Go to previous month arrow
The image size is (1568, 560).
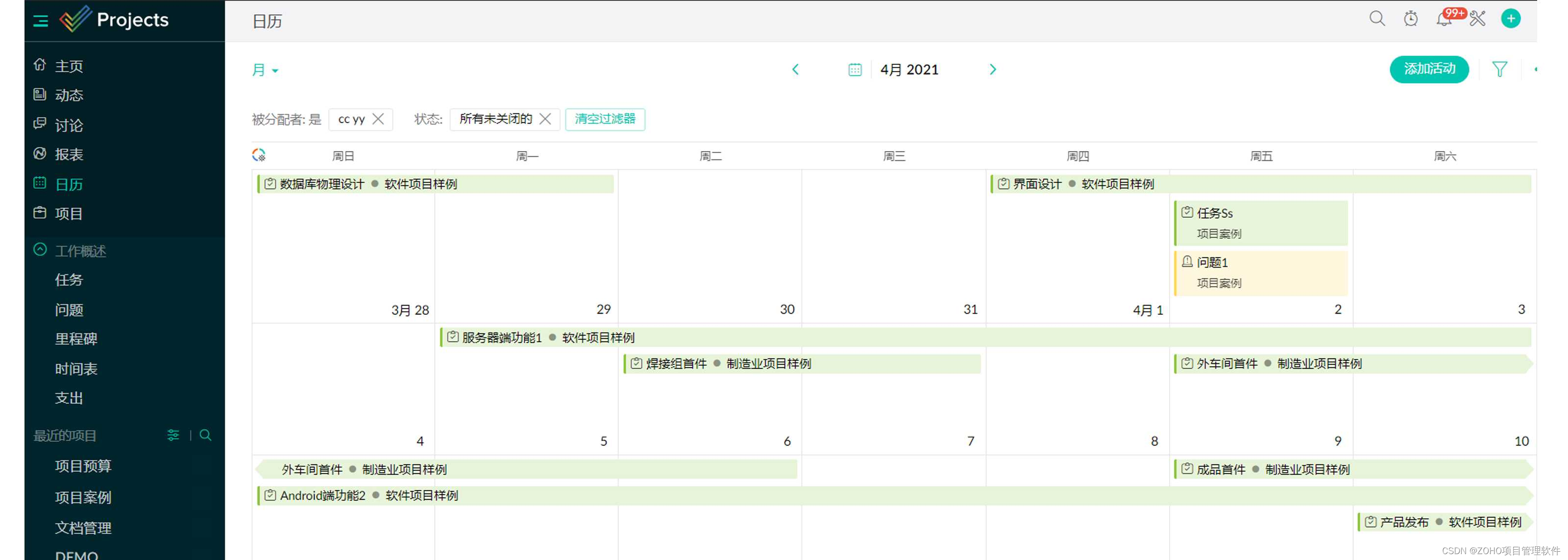(795, 70)
